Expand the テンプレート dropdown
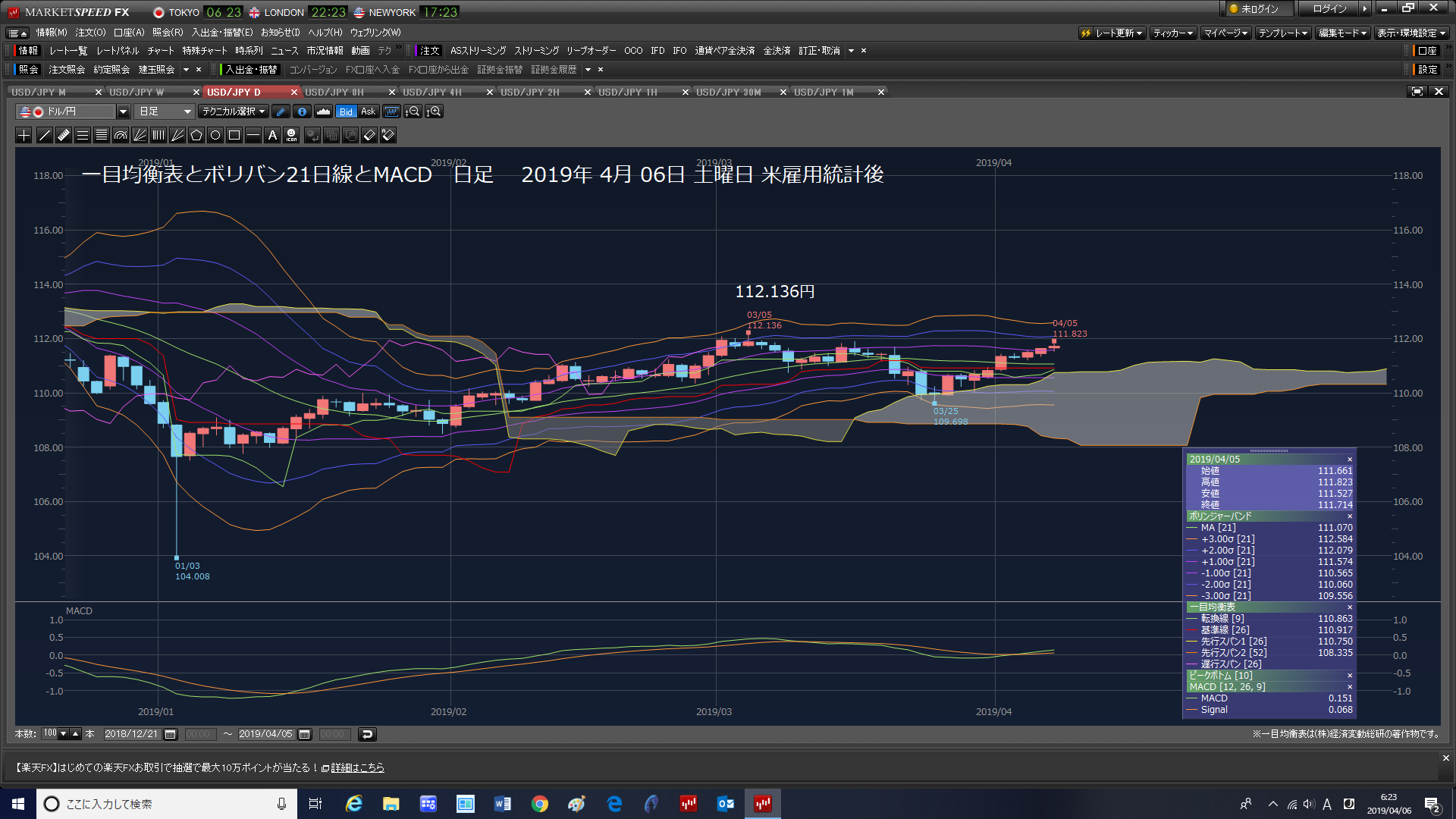The image size is (1456, 819). point(1283,33)
